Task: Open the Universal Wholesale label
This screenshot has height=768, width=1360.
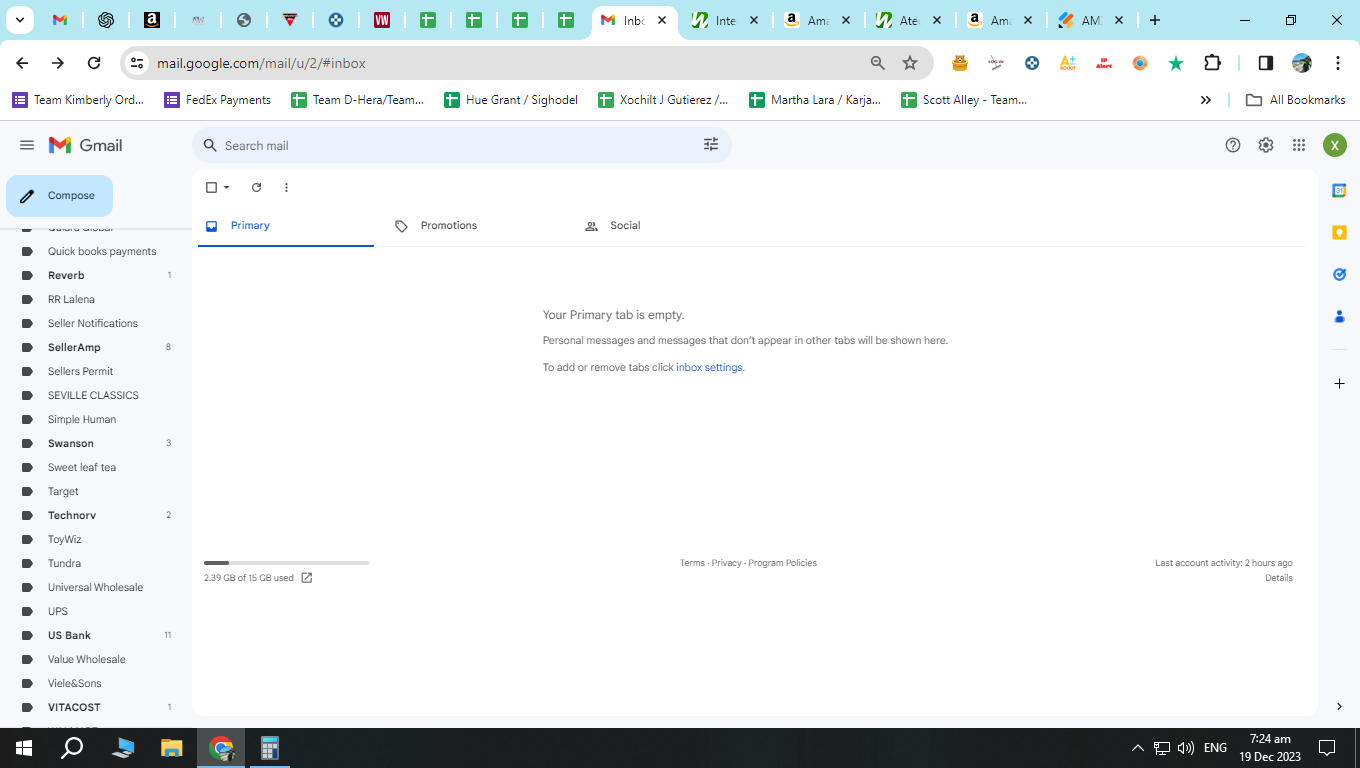Action: (96, 587)
